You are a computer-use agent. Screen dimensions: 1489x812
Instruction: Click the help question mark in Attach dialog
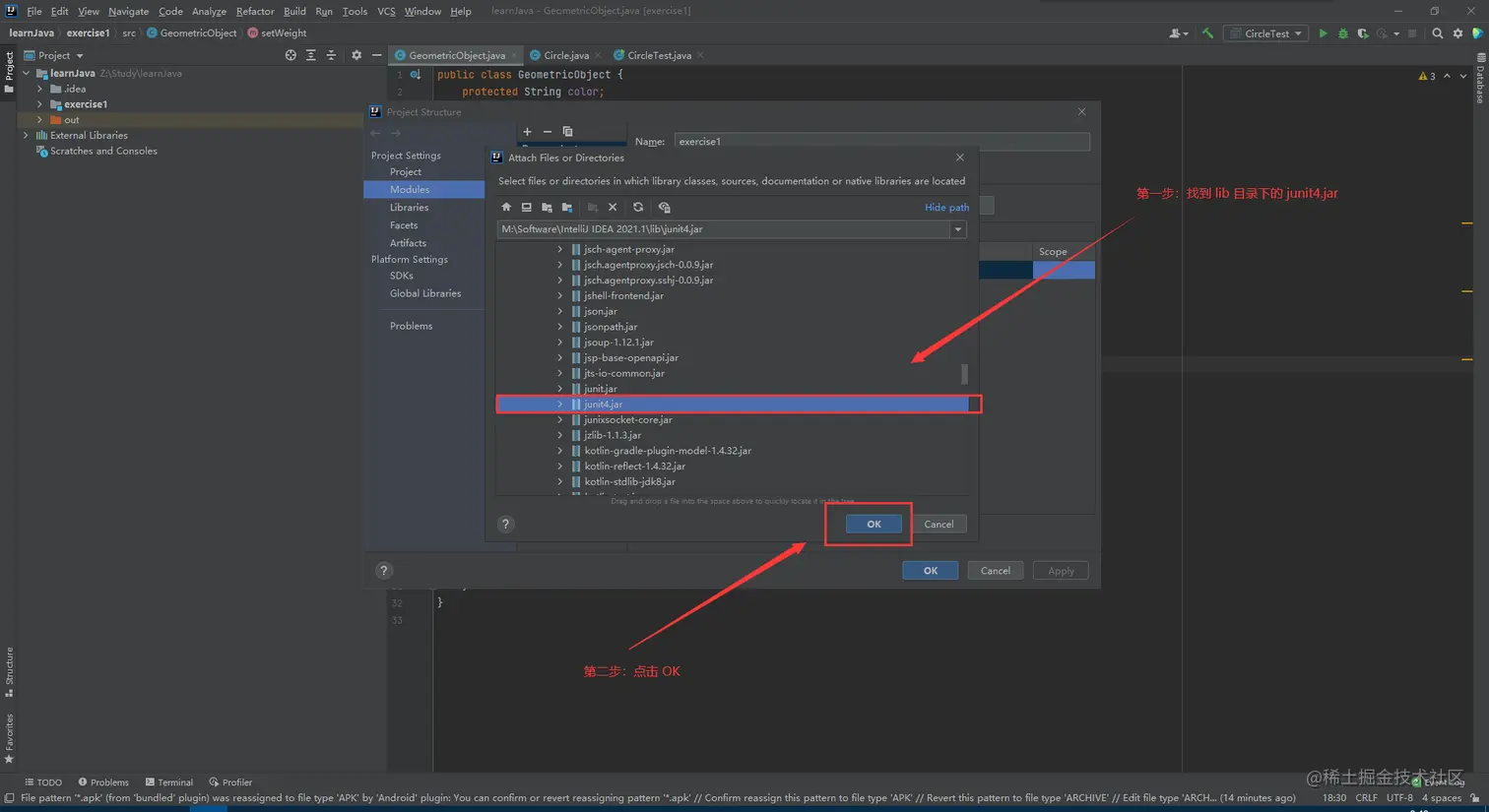pyautogui.click(x=506, y=525)
